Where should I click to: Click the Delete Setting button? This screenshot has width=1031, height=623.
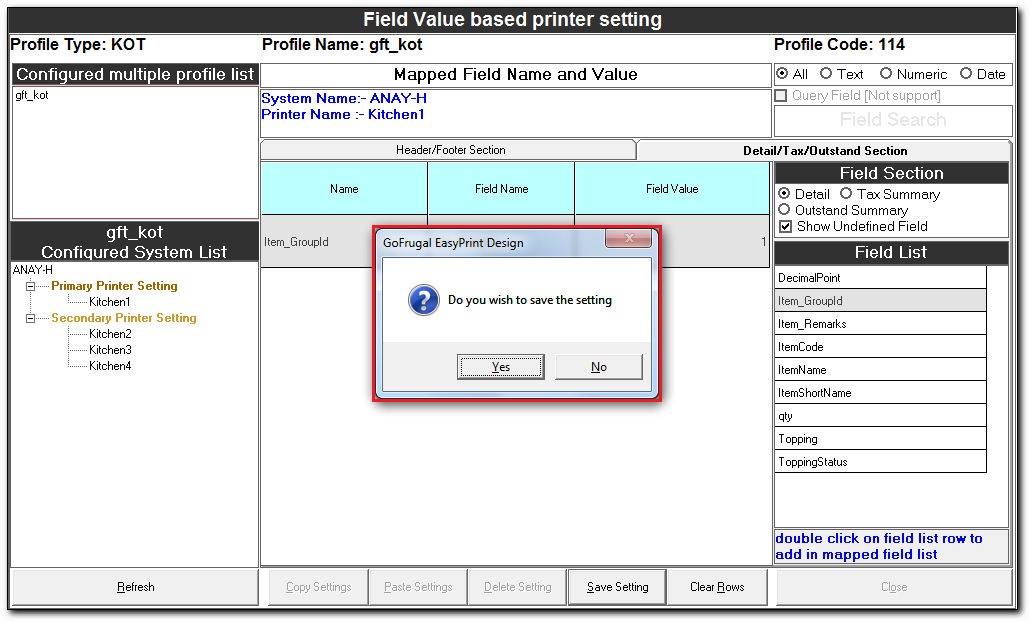click(x=517, y=587)
